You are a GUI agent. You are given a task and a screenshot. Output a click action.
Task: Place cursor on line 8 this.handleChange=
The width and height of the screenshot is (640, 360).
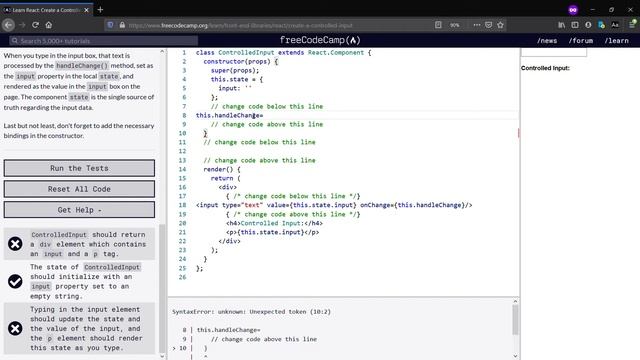coord(229,116)
